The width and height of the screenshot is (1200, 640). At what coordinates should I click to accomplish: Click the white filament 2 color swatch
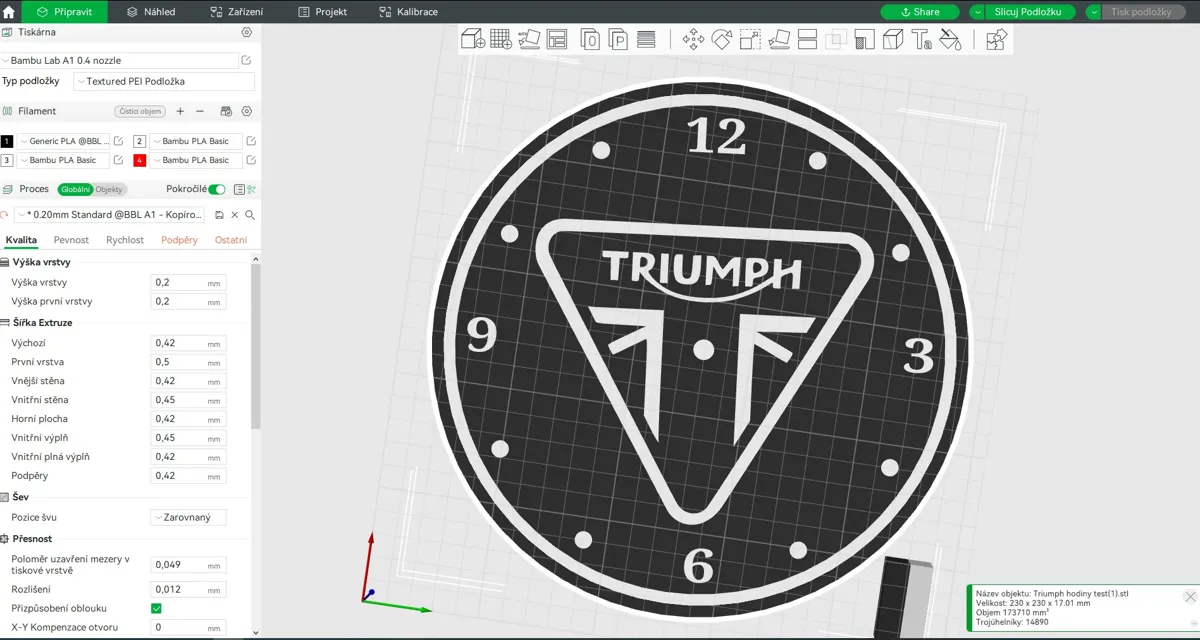click(x=140, y=141)
